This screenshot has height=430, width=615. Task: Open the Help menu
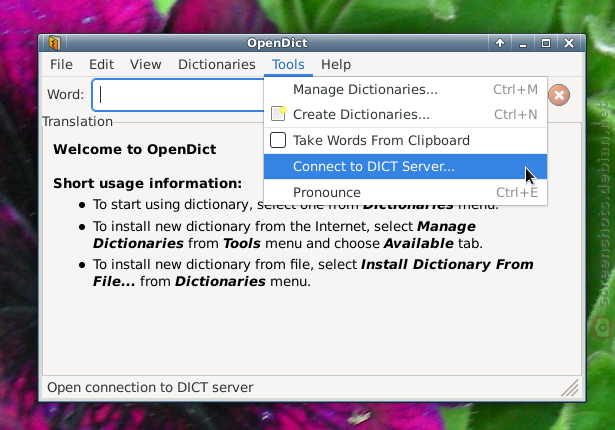(336, 64)
